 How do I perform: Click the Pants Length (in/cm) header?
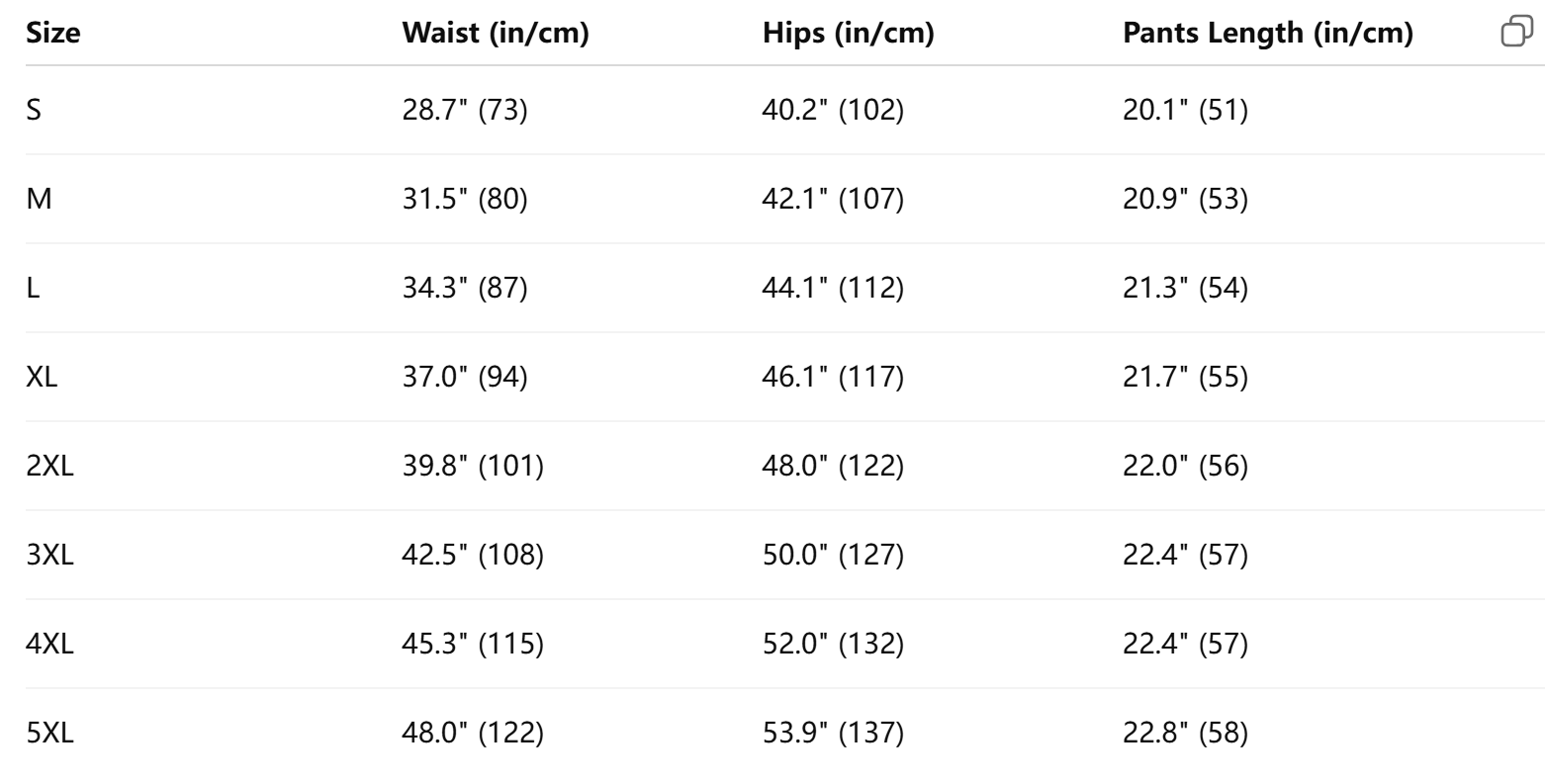point(1268,33)
